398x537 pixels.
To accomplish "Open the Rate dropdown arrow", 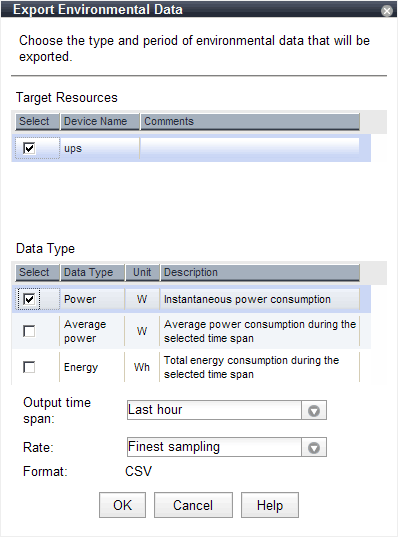I will 314,447.
